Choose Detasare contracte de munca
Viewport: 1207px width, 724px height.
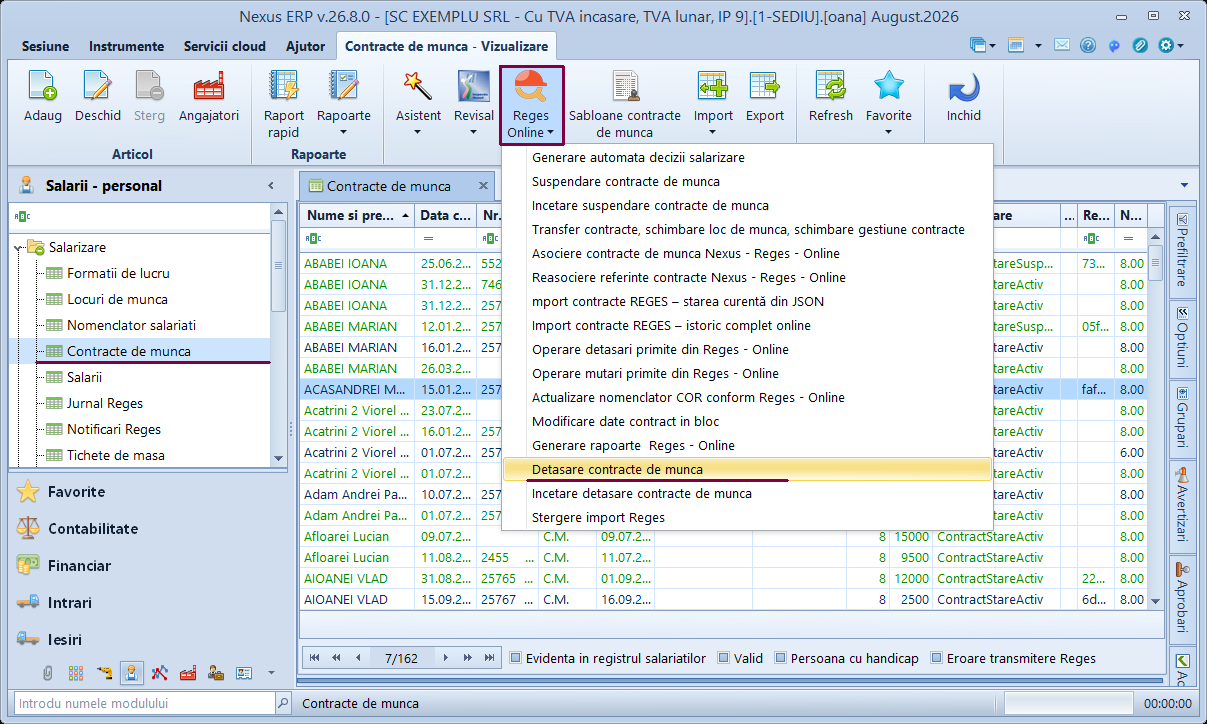point(748,470)
